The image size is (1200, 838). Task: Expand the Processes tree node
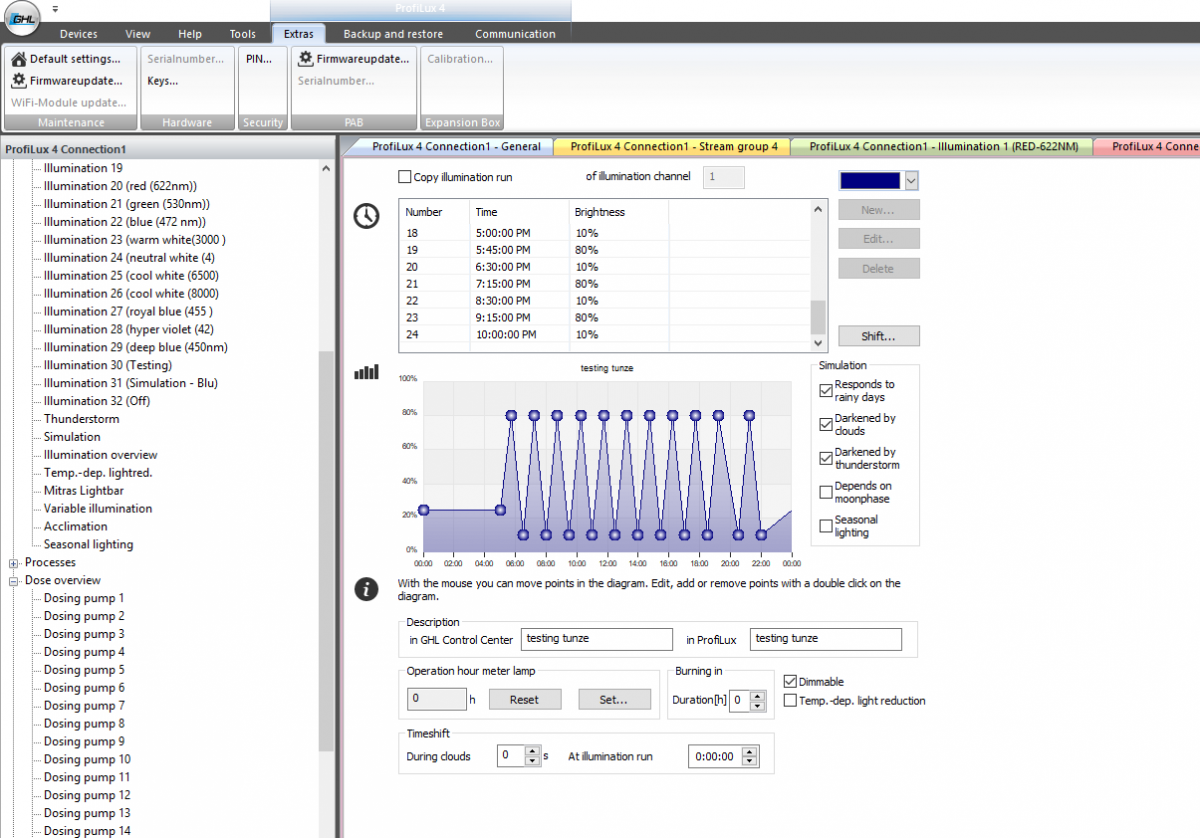[x=14, y=563]
